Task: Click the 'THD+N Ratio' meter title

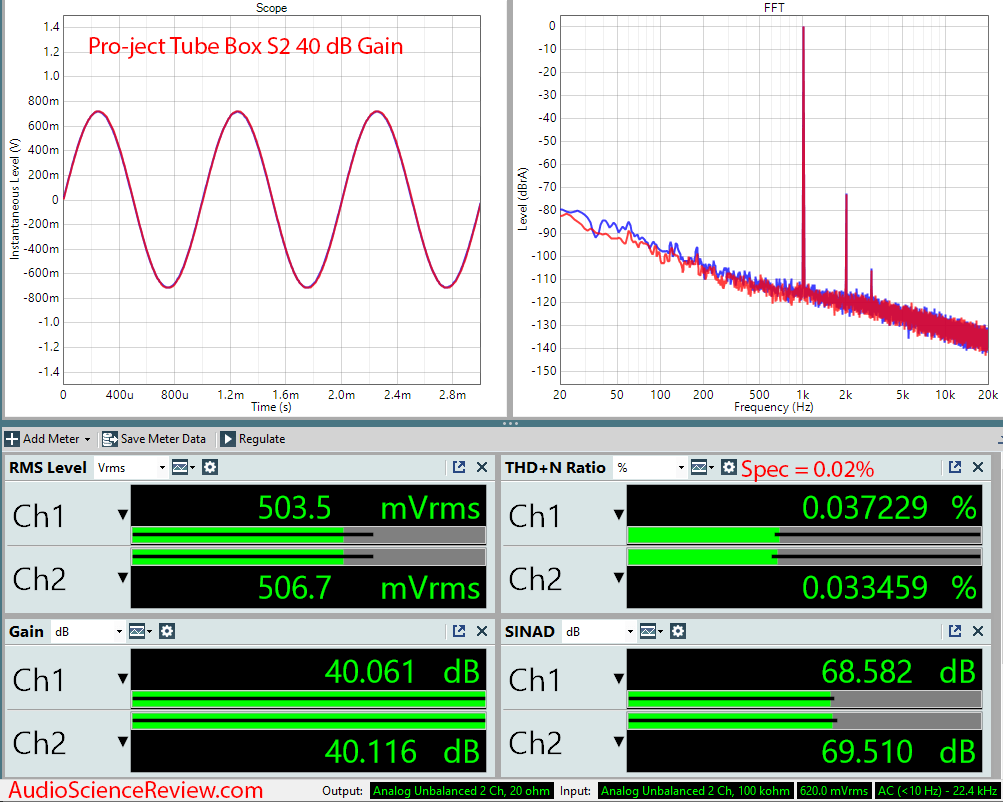Action: [555, 468]
